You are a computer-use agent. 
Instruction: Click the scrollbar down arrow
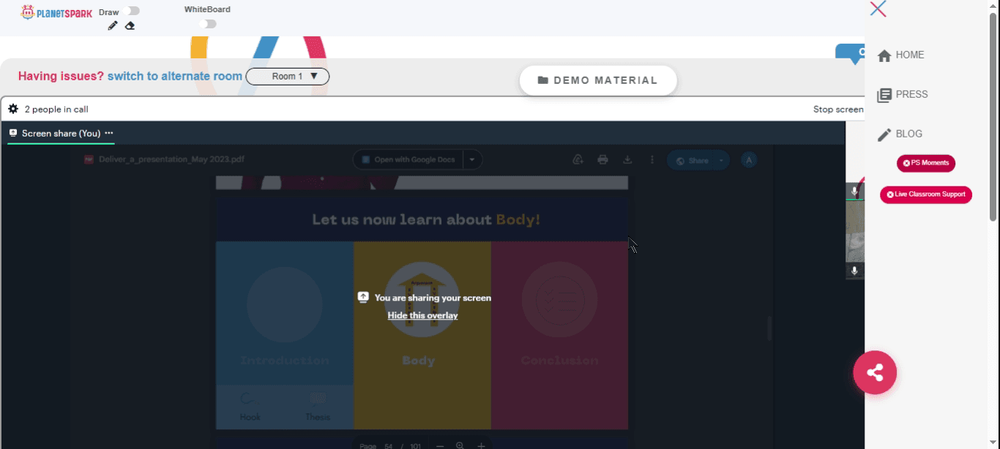click(x=993, y=443)
